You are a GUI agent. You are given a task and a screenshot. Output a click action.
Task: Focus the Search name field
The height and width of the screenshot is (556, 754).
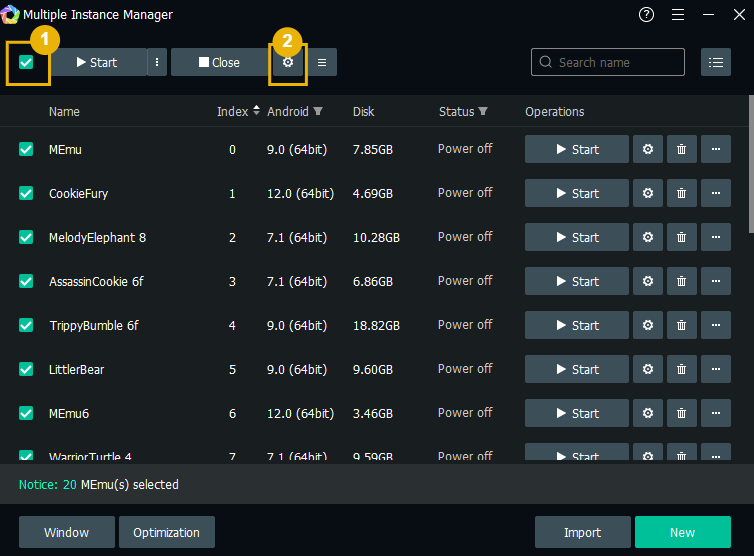click(x=608, y=62)
